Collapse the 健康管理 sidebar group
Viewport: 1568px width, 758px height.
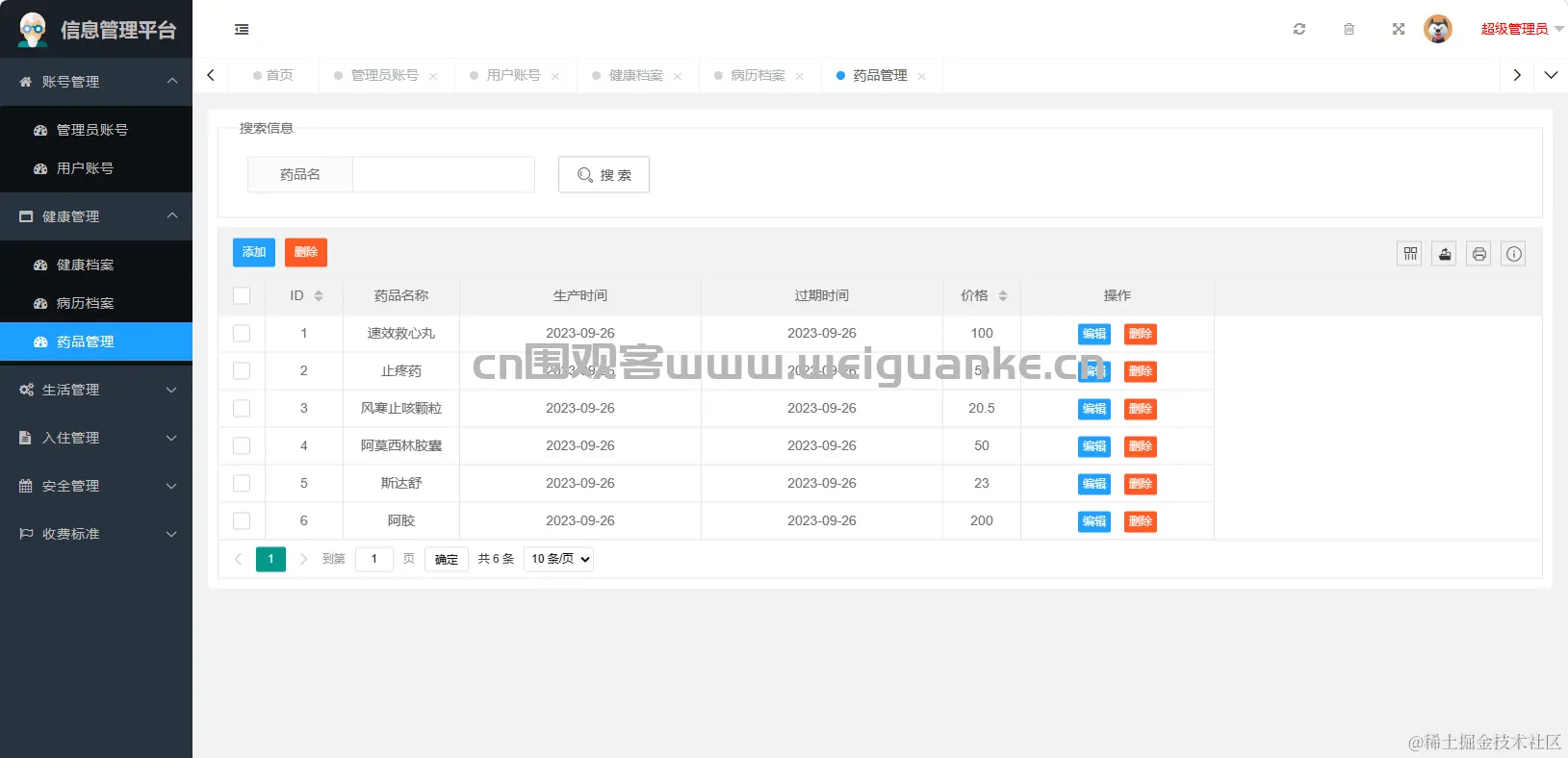[x=96, y=216]
